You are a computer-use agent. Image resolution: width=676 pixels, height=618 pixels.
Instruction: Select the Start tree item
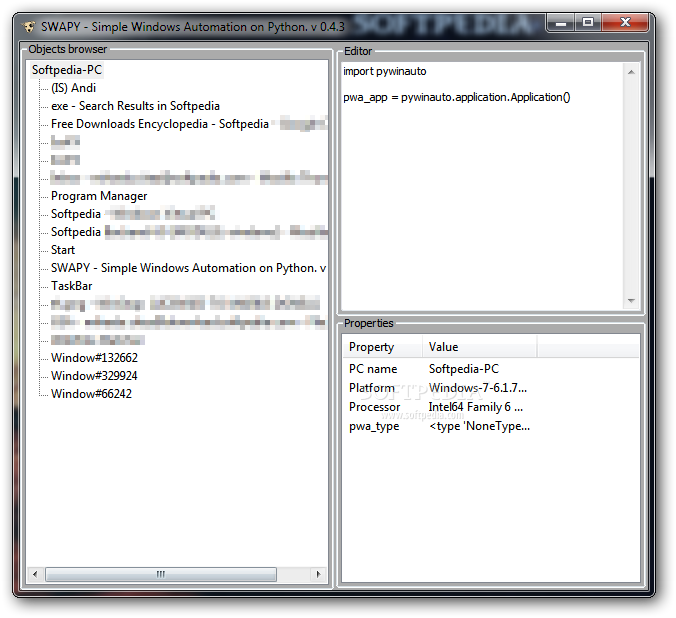pyautogui.click(x=63, y=250)
